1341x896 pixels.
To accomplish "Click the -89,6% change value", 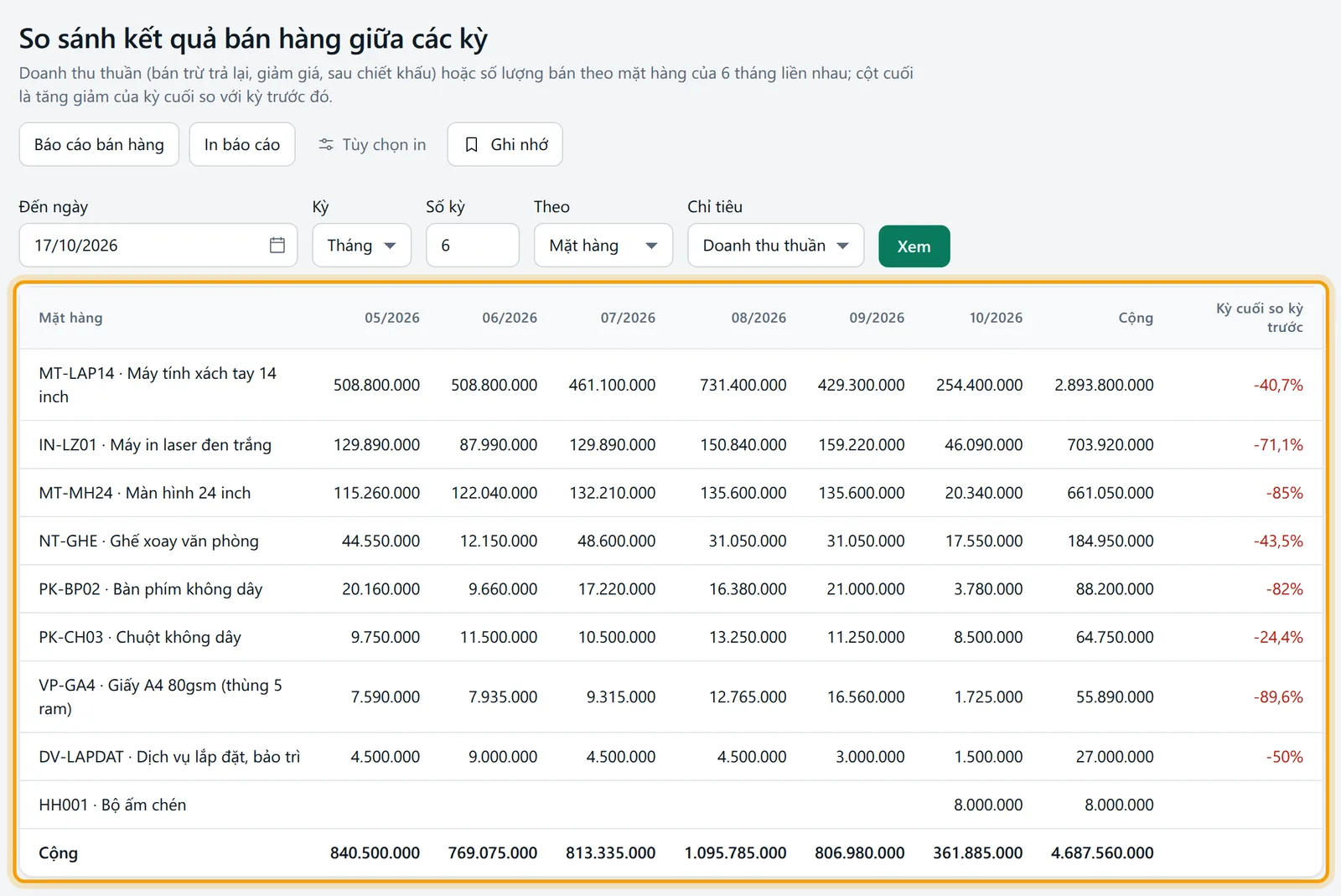I will click(x=1278, y=697).
